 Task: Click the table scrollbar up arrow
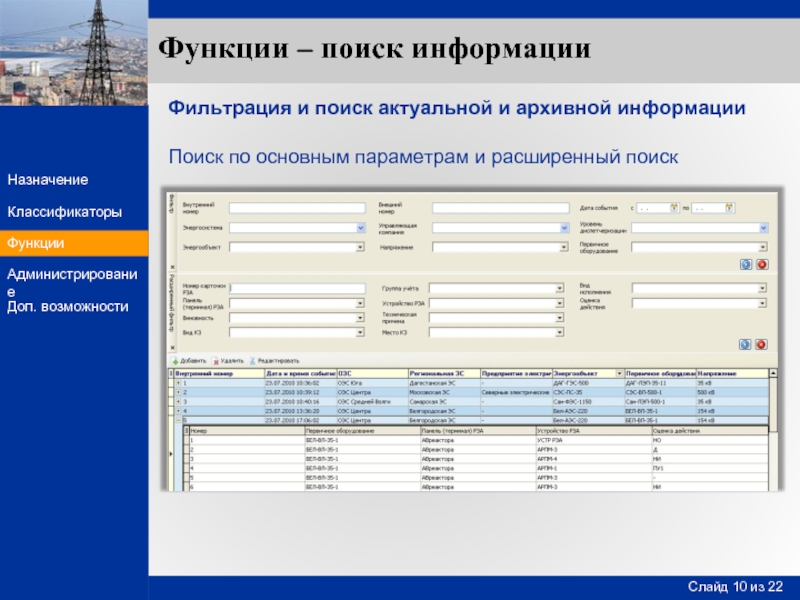pos(773,373)
